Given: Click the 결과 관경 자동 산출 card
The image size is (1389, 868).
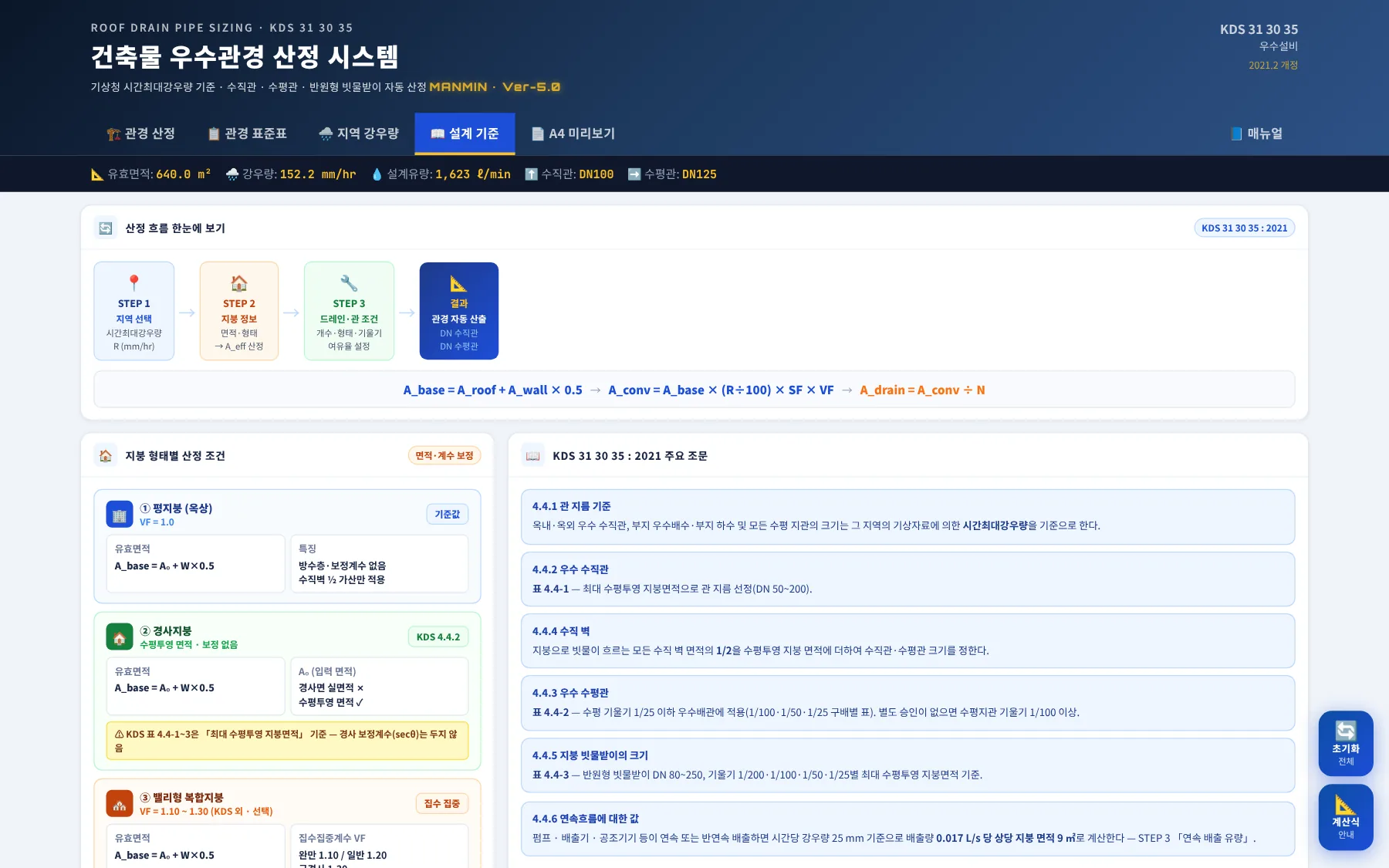Looking at the screenshot, I should tap(459, 311).
